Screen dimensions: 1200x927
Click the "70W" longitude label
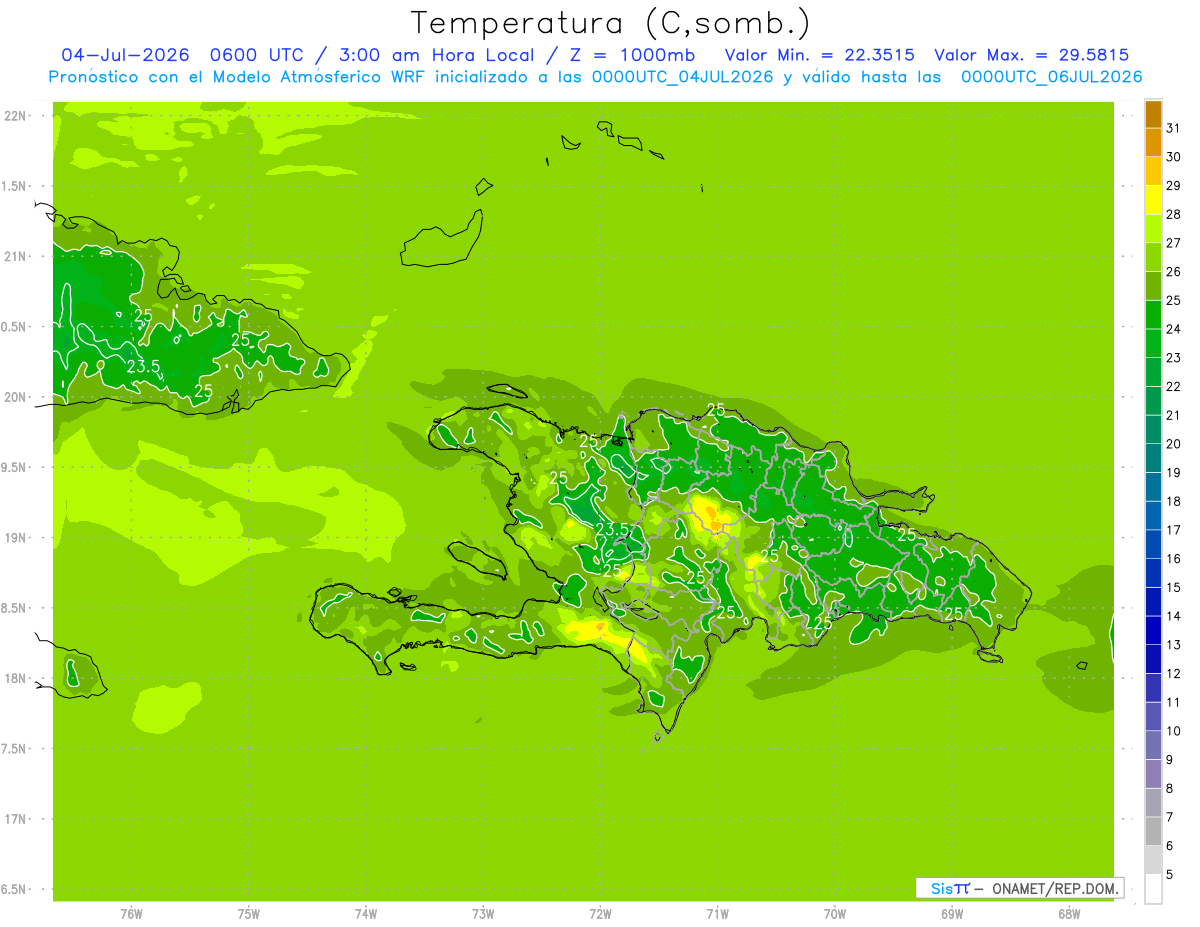tap(835, 914)
